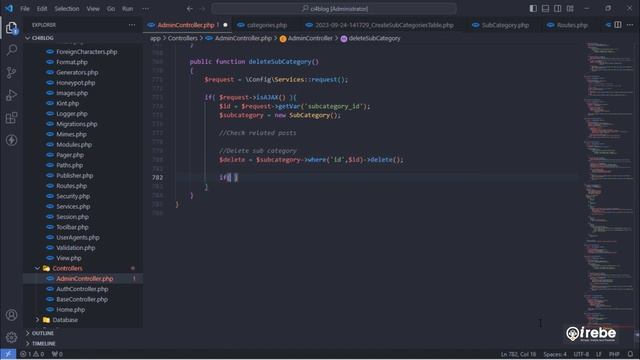Go forward with the navigation arrow
Image resolution: width=640 pixels, height=360 pixels.
coord(202,9)
